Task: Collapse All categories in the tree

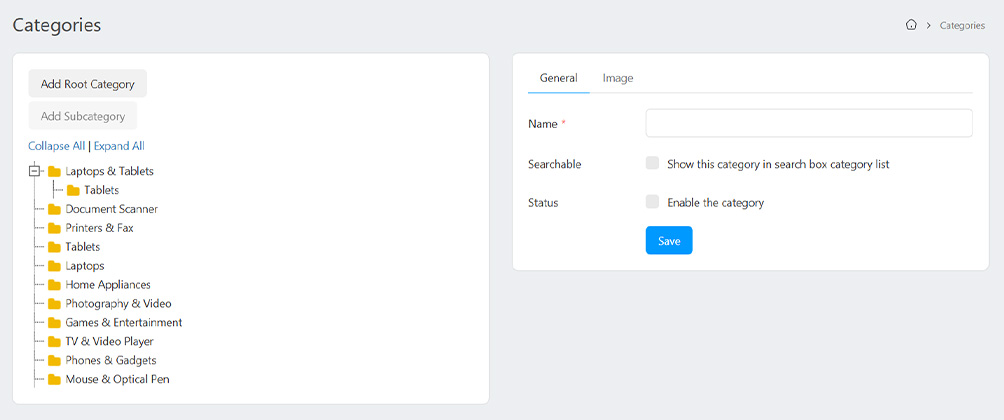Action: click(x=56, y=146)
